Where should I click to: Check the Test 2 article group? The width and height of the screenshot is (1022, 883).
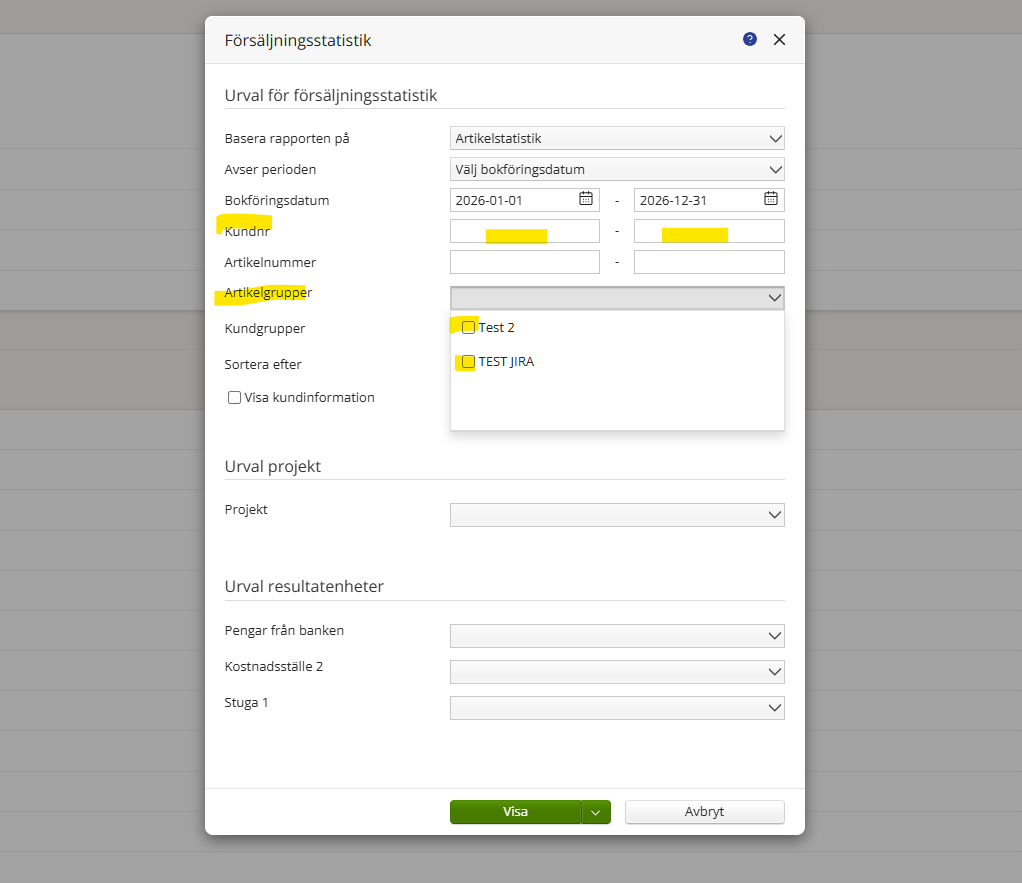[468, 328]
